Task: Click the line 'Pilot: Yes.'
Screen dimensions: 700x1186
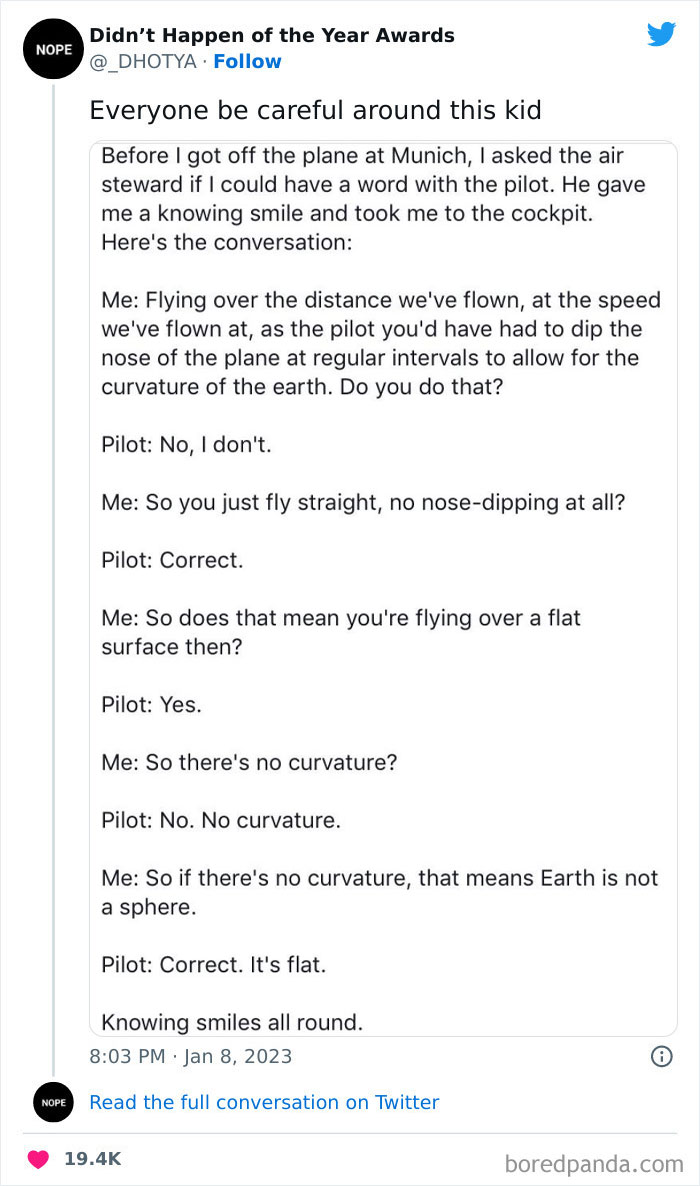Action: [x=151, y=704]
